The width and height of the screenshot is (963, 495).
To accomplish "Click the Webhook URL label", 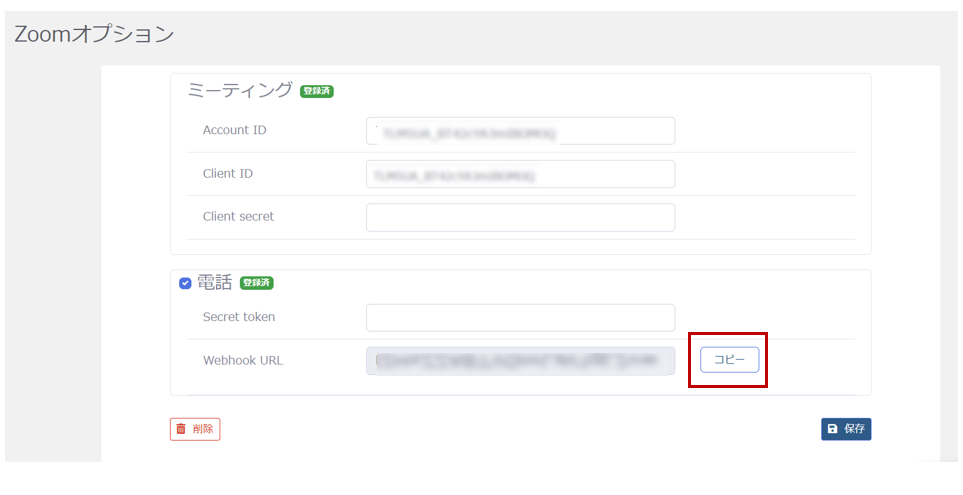I will 242,360.
